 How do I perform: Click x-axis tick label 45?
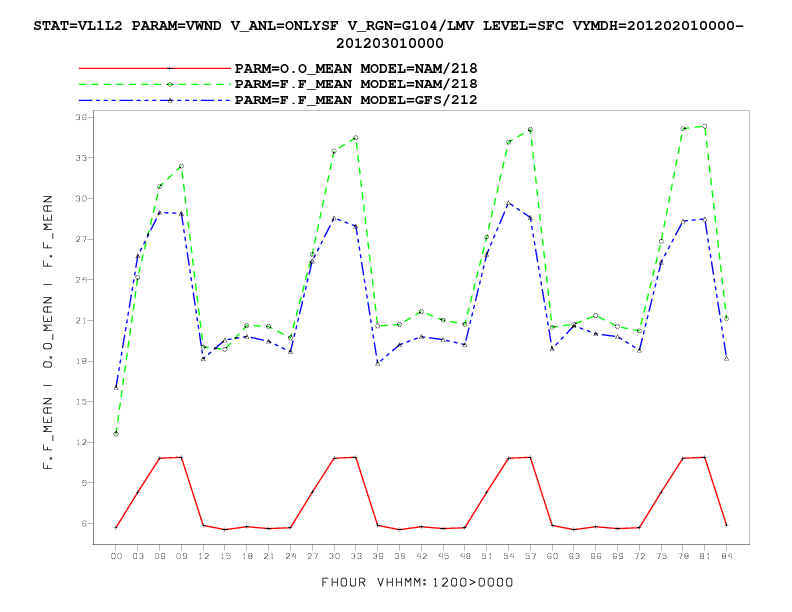[443, 556]
